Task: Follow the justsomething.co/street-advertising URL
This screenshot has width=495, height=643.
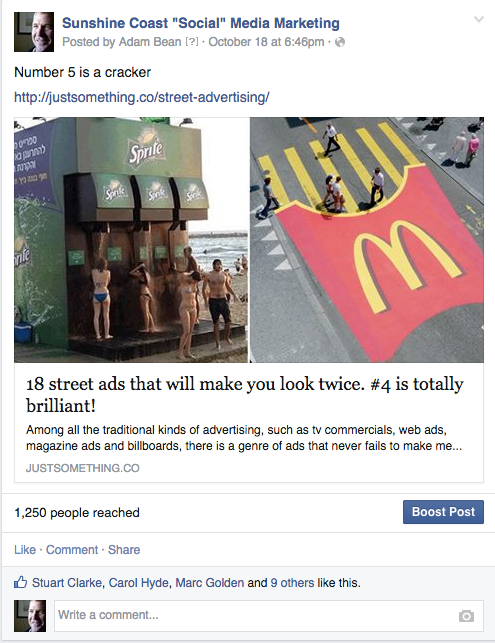Action: (x=142, y=97)
